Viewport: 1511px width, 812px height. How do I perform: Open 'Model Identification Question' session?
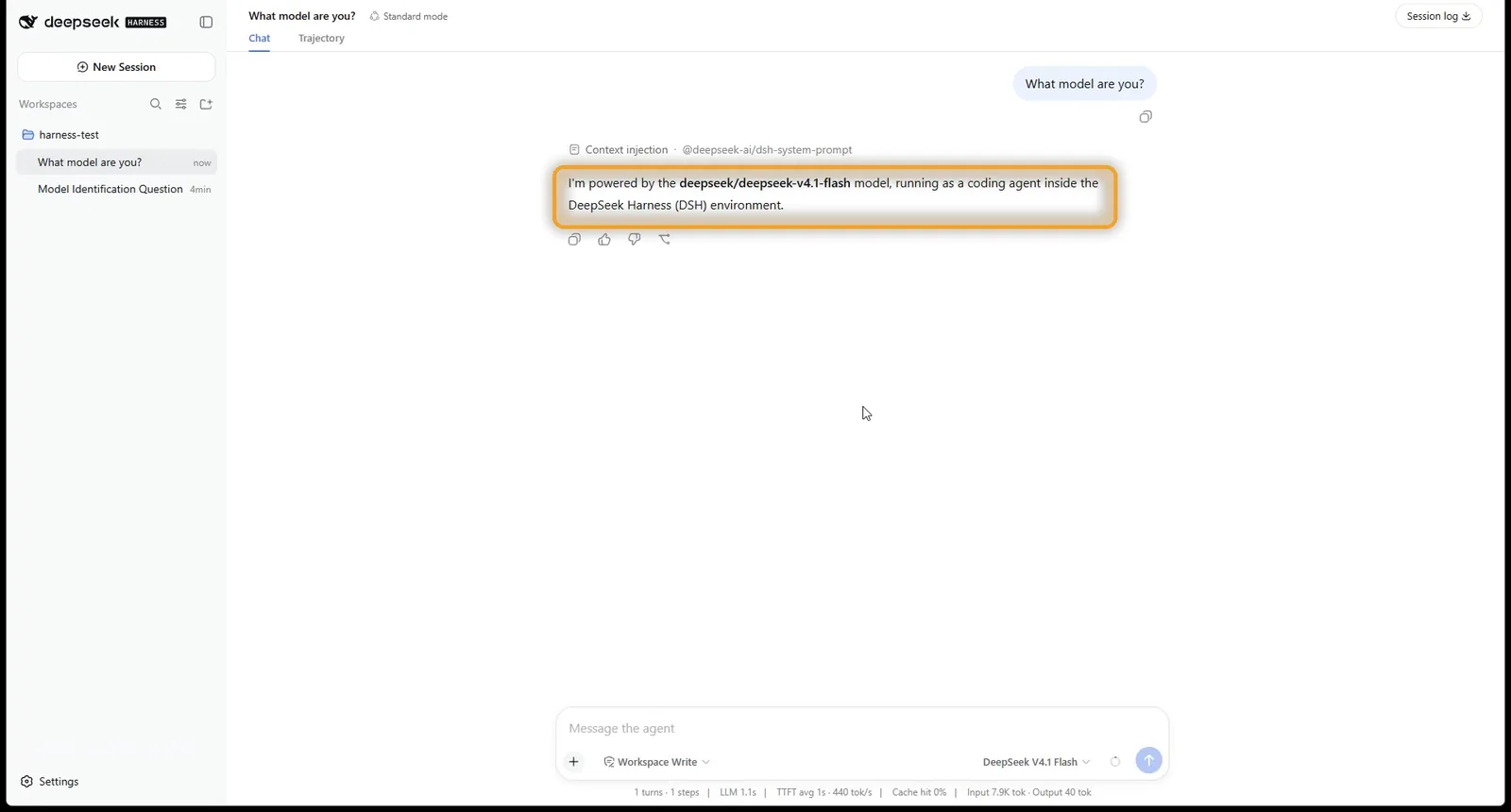pos(116,189)
